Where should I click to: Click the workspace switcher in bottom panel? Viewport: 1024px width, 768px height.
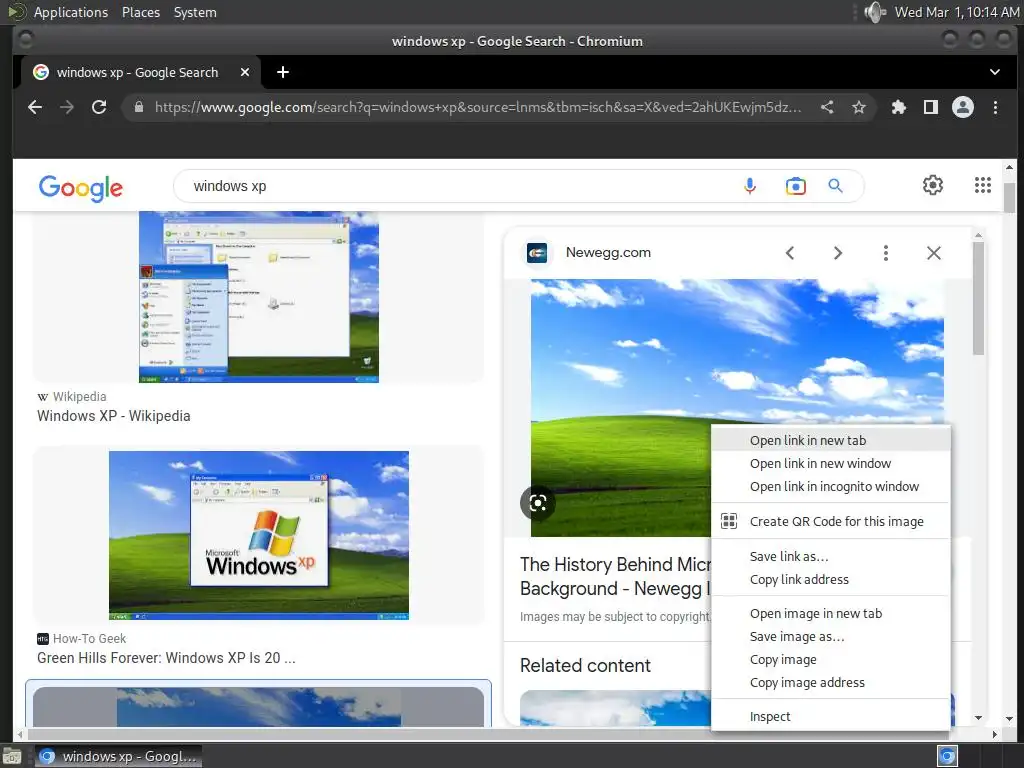click(x=947, y=756)
